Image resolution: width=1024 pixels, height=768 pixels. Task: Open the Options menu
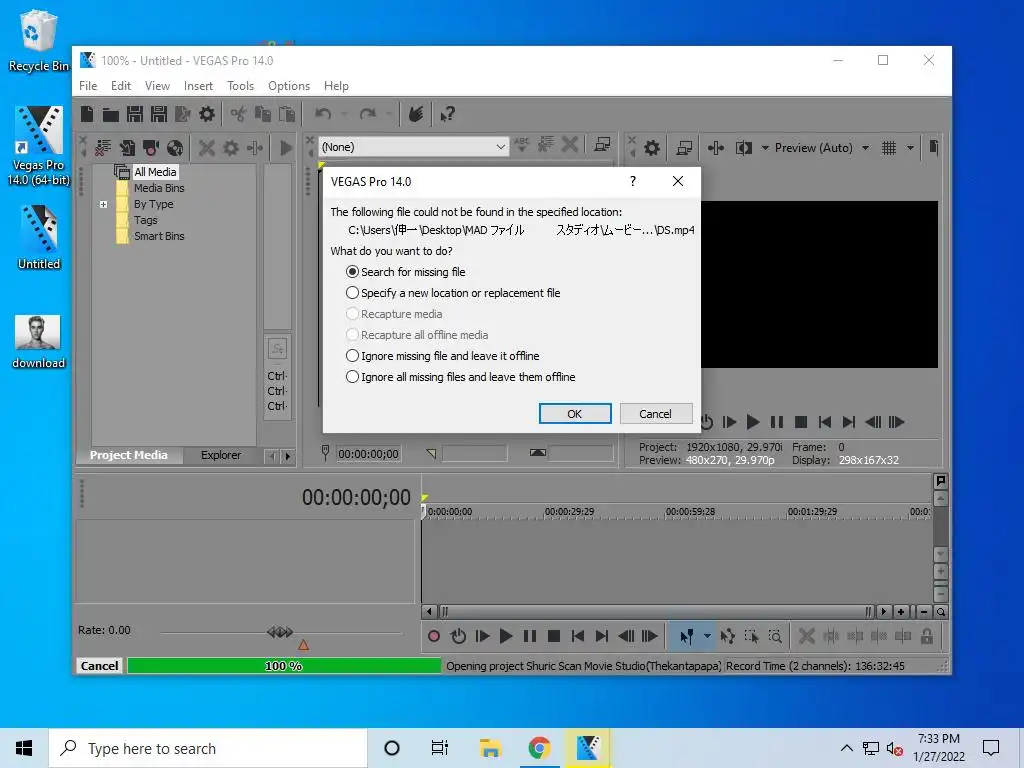[289, 86]
